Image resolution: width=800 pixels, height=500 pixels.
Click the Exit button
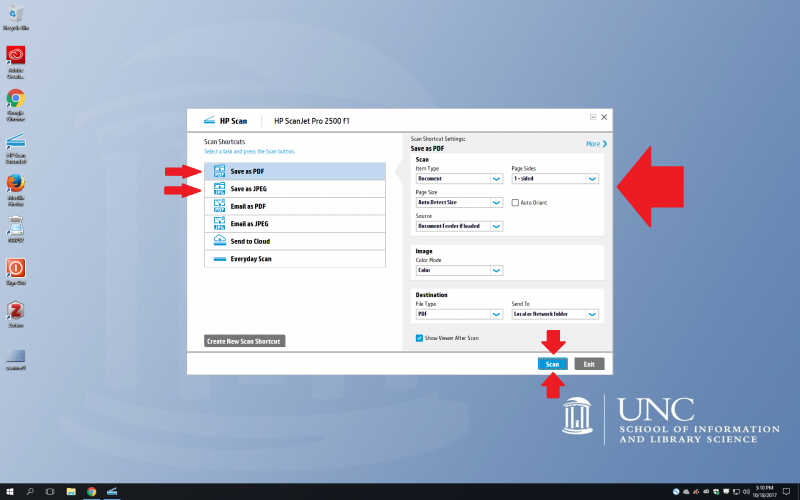(x=589, y=364)
